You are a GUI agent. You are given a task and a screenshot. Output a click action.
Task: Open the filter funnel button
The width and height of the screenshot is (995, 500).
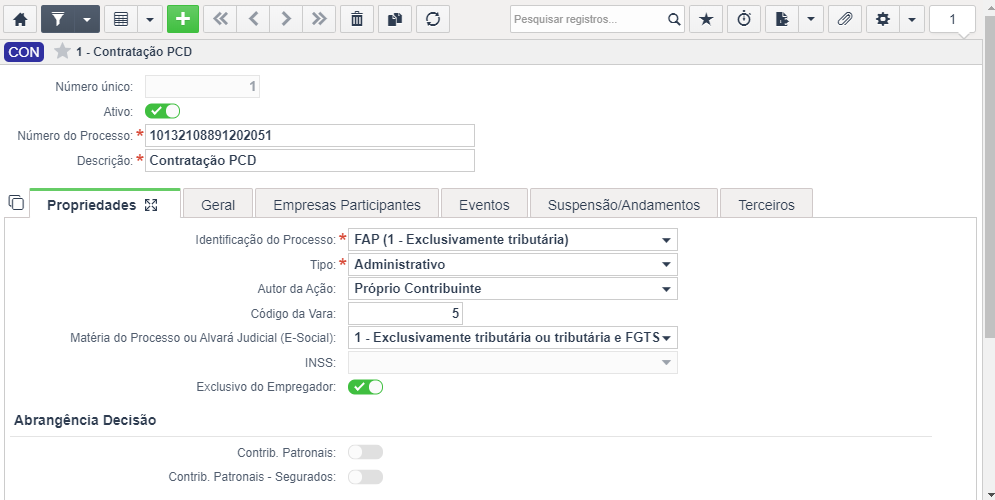[x=58, y=19]
